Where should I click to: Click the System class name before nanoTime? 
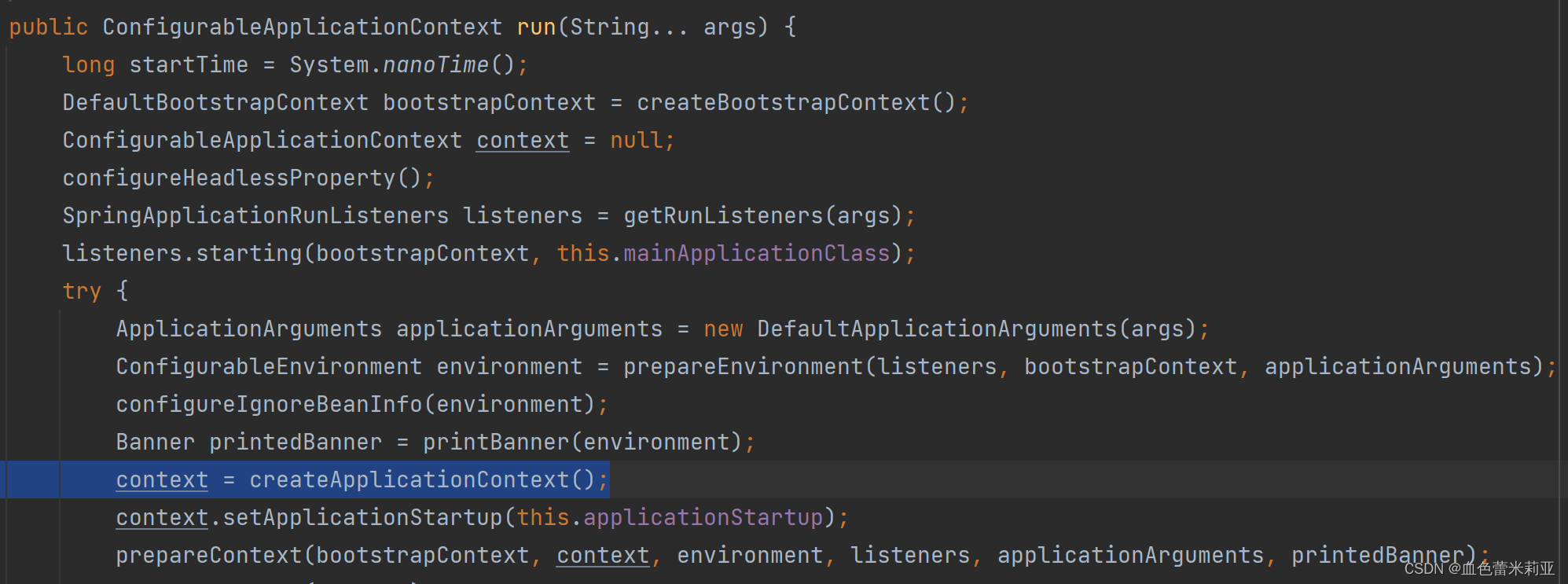tap(329, 64)
